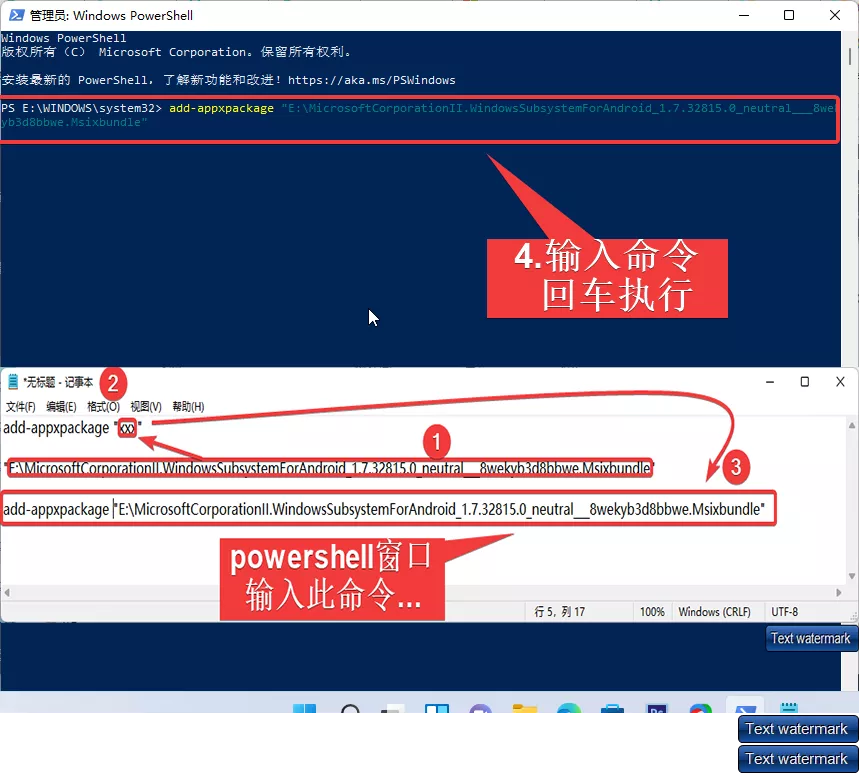Click the Microsoft Corporation copyright line

click(176, 52)
